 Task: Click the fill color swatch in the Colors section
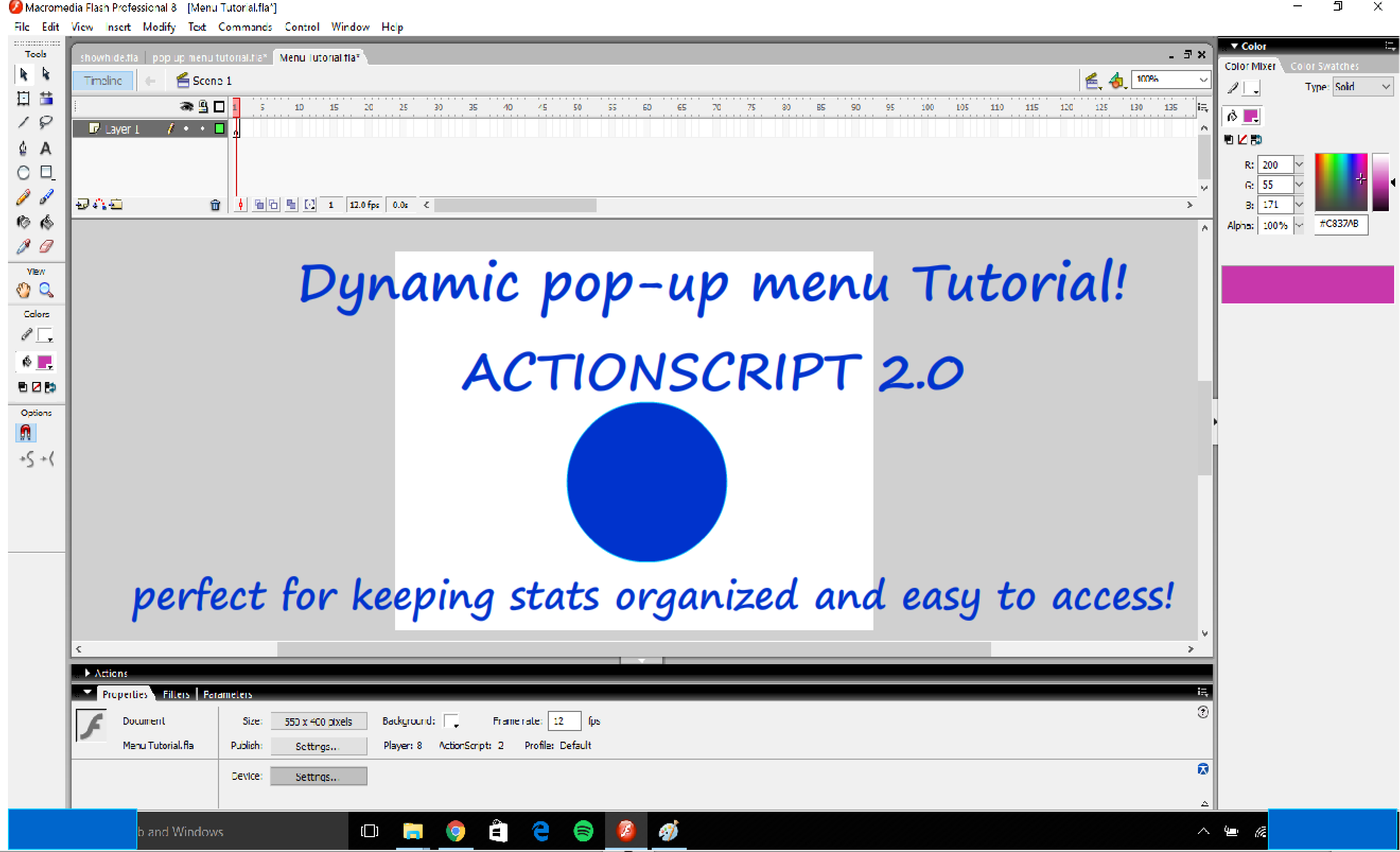click(45, 362)
